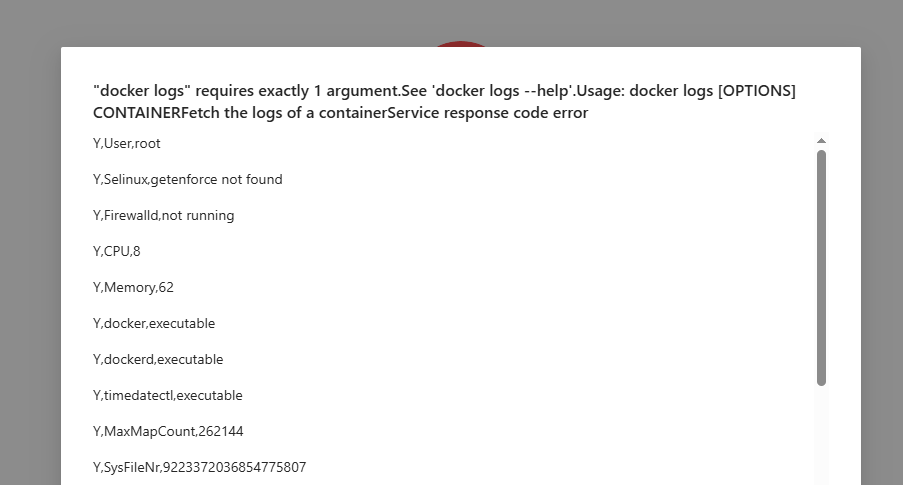
Task: Click the "Y,Memory,62" entry
Action: (x=133, y=287)
